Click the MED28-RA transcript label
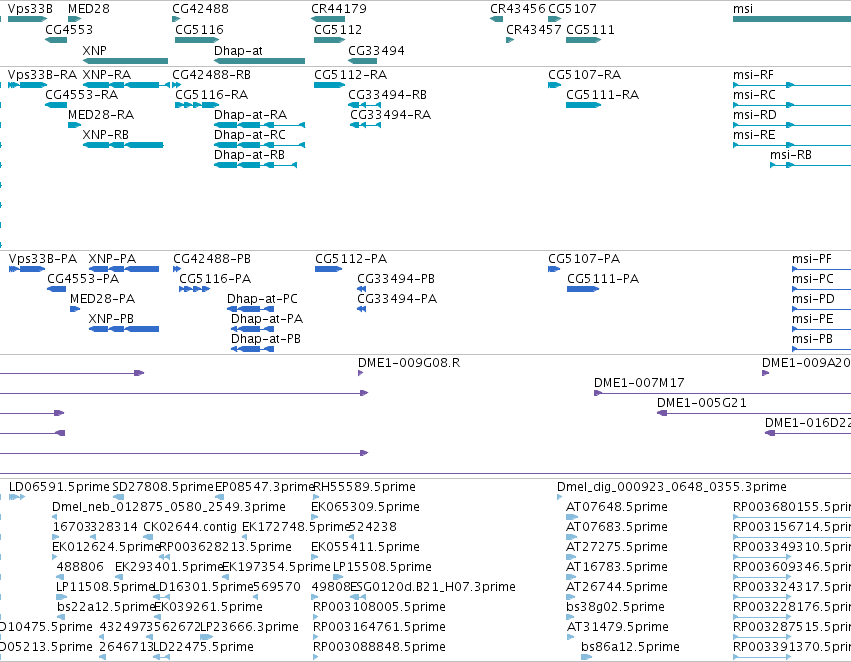851x662 pixels. point(101,114)
